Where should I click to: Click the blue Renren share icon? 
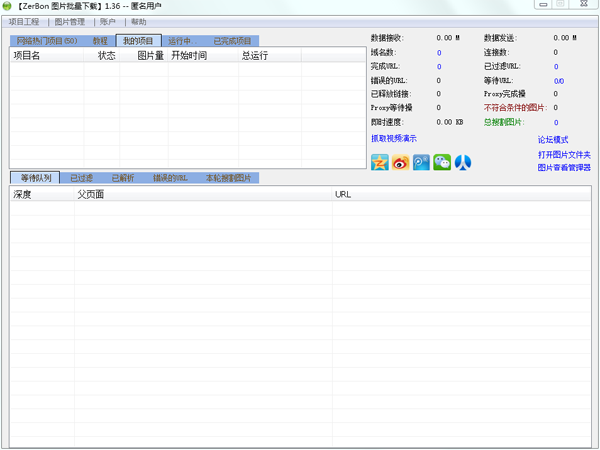pyautogui.click(x=462, y=162)
